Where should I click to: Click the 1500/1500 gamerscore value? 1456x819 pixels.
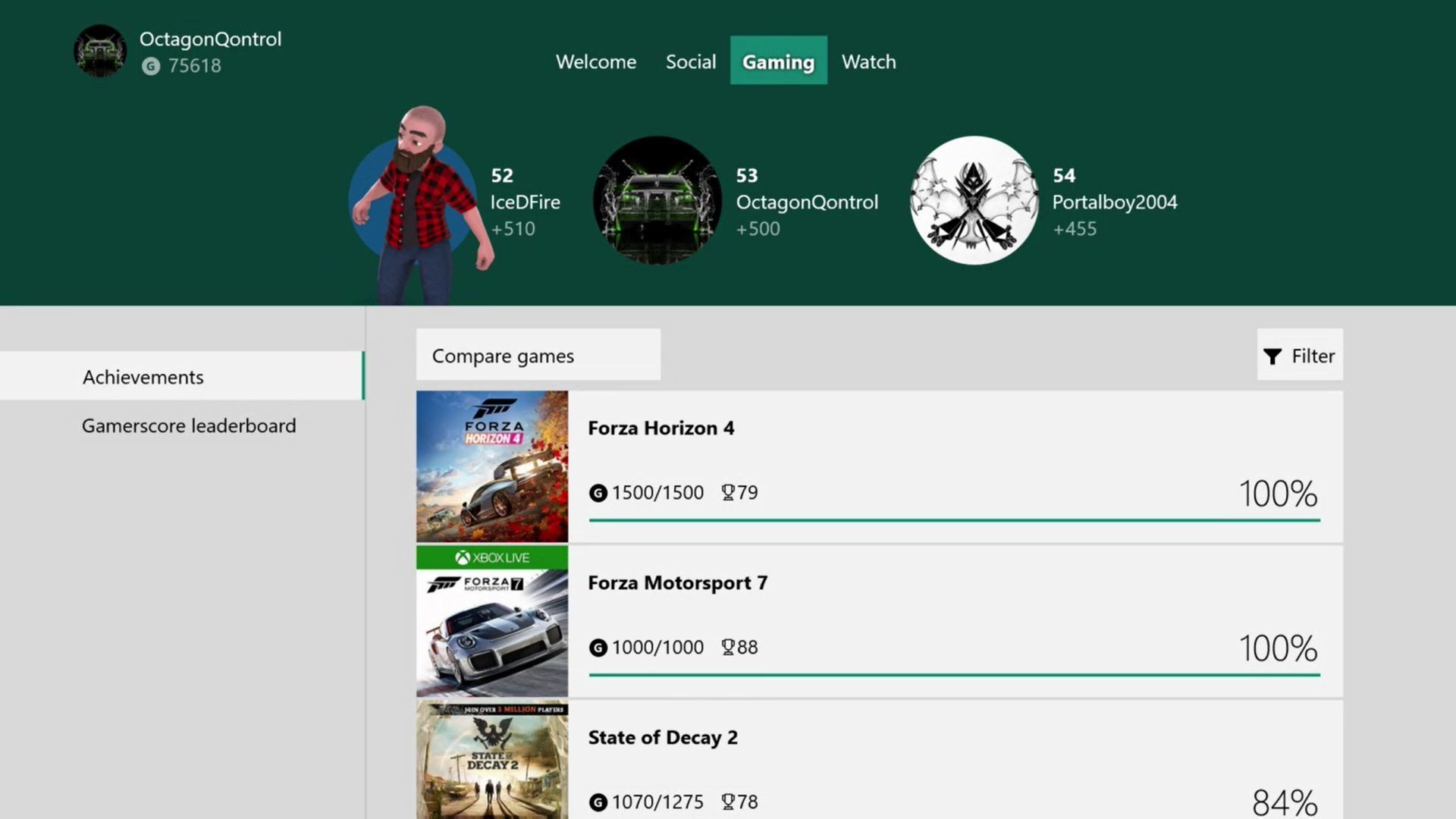tap(657, 493)
